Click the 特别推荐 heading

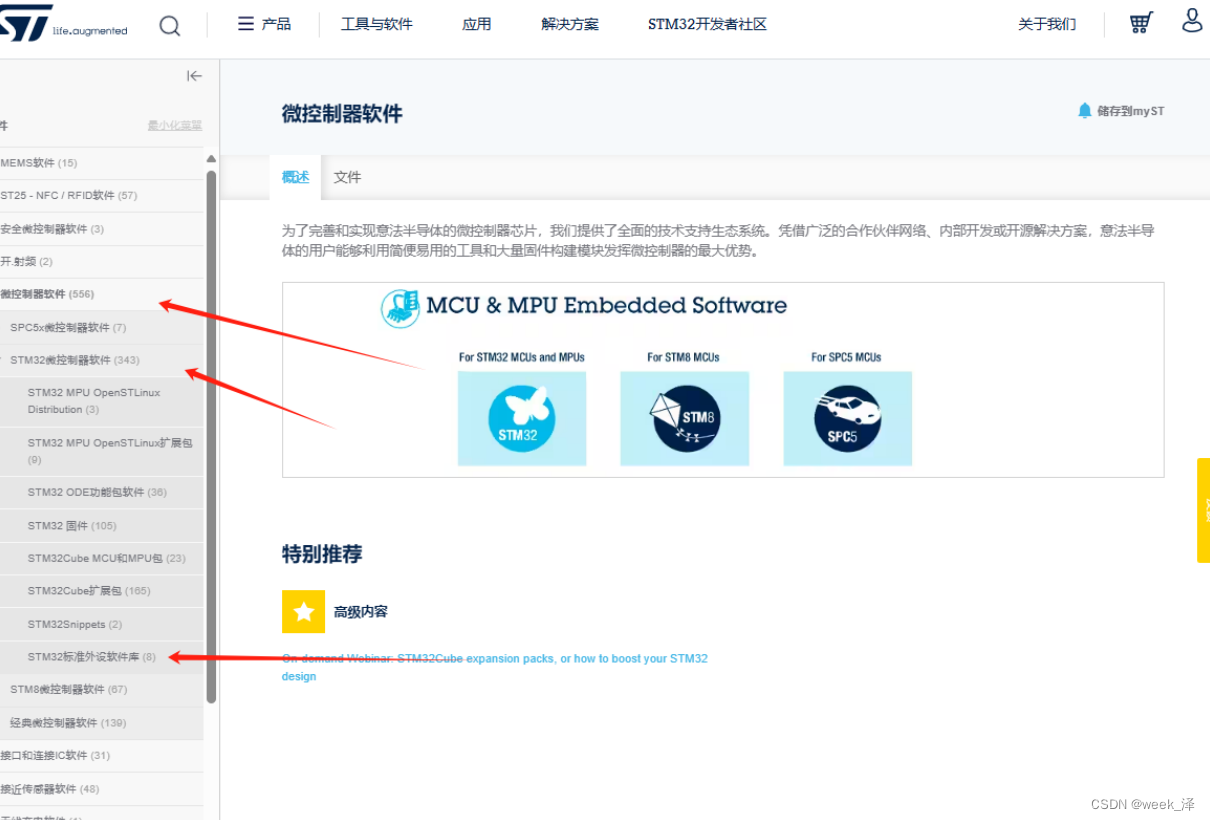(322, 554)
